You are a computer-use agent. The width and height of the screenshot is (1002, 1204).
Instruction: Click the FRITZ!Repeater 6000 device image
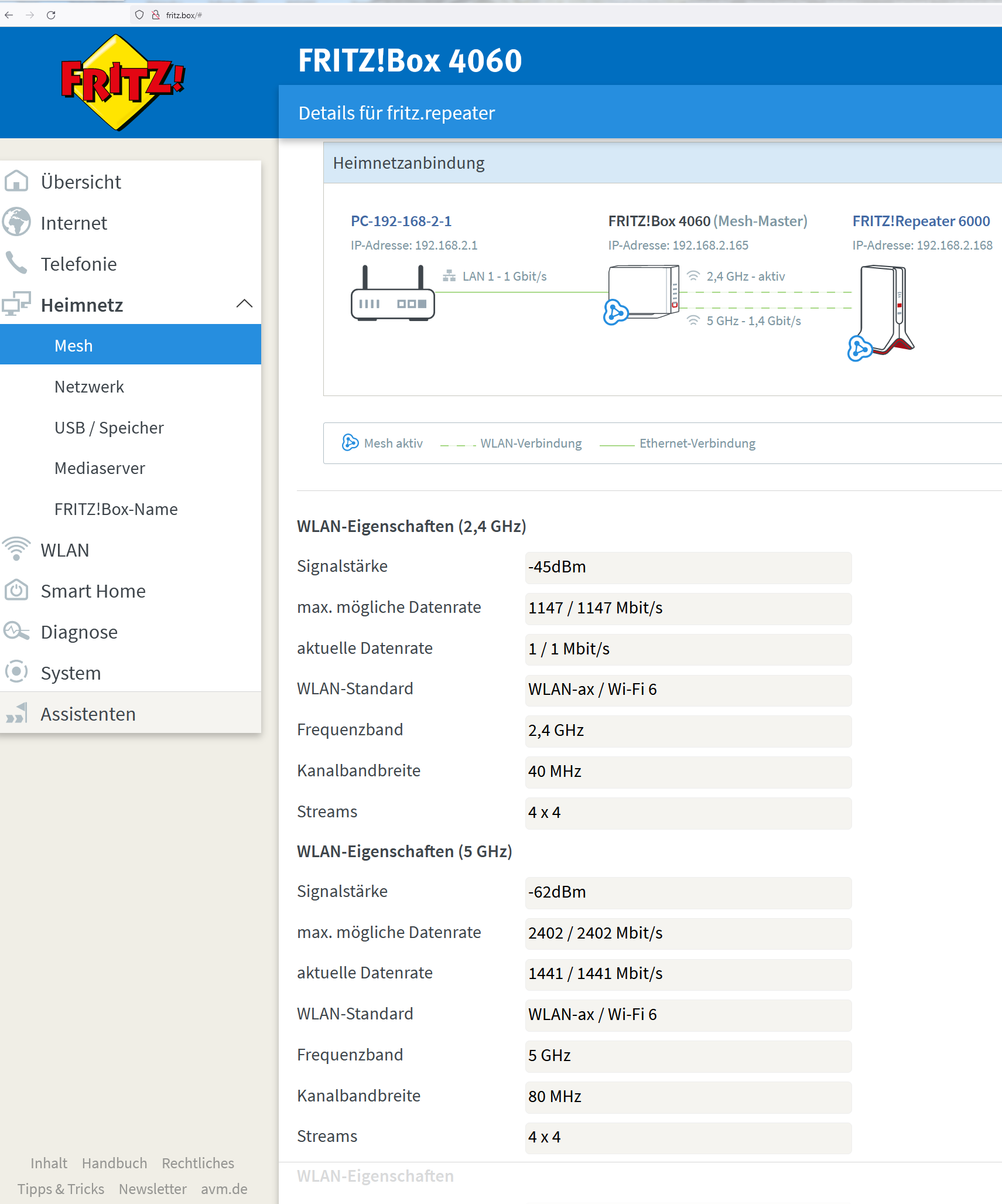[887, 309]
